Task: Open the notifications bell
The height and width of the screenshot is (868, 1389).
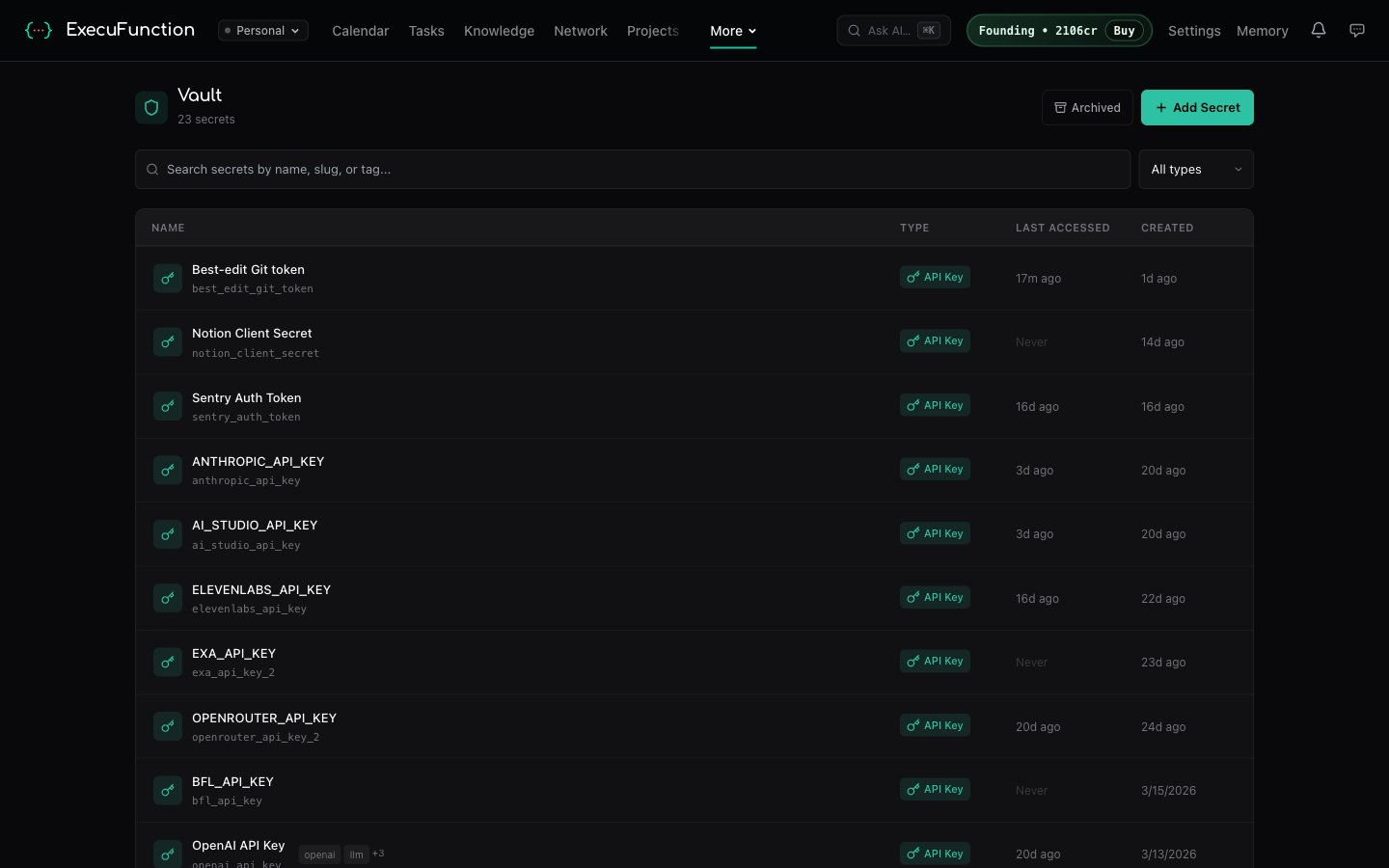Action: tap(1319, 30)
